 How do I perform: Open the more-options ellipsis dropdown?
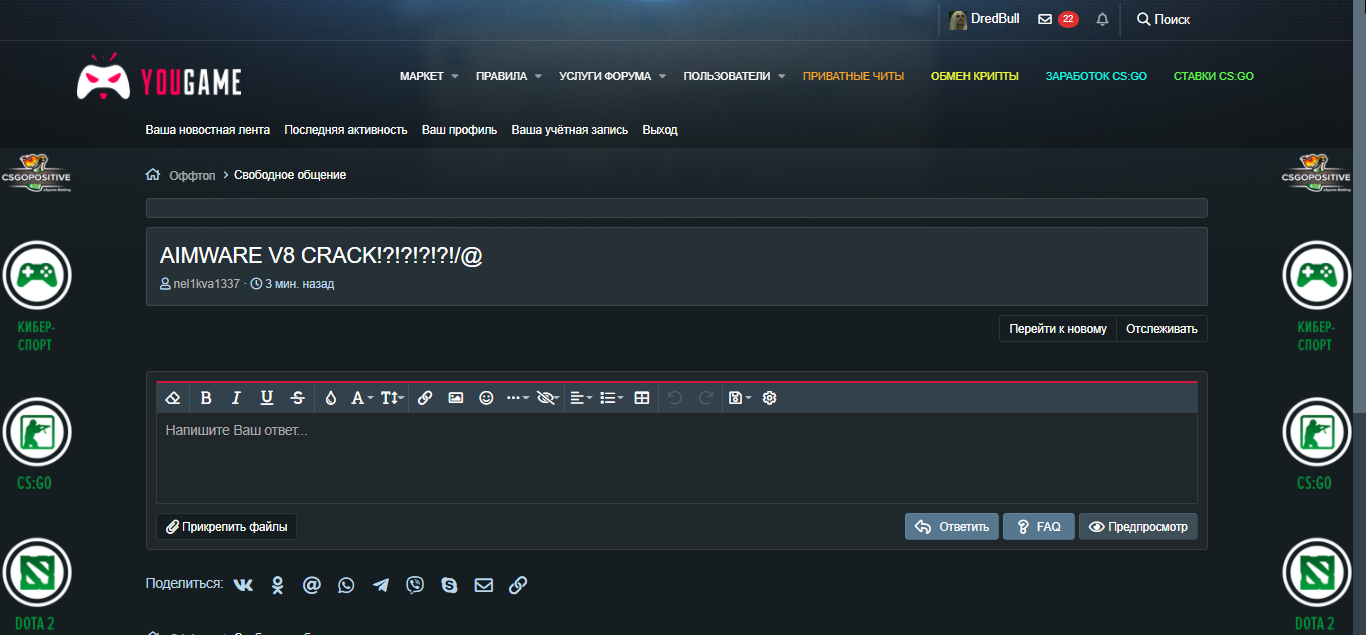[x=517, y=398]
